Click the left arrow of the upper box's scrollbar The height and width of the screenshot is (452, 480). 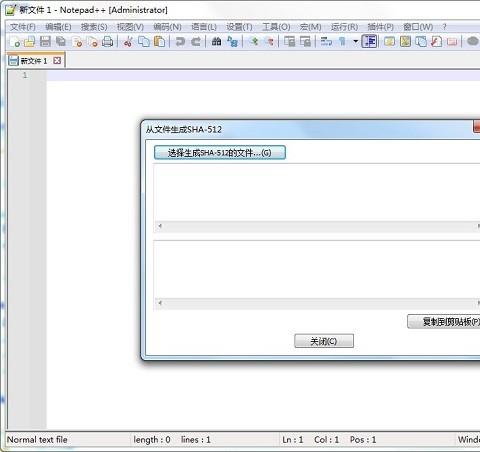(160, 226)
